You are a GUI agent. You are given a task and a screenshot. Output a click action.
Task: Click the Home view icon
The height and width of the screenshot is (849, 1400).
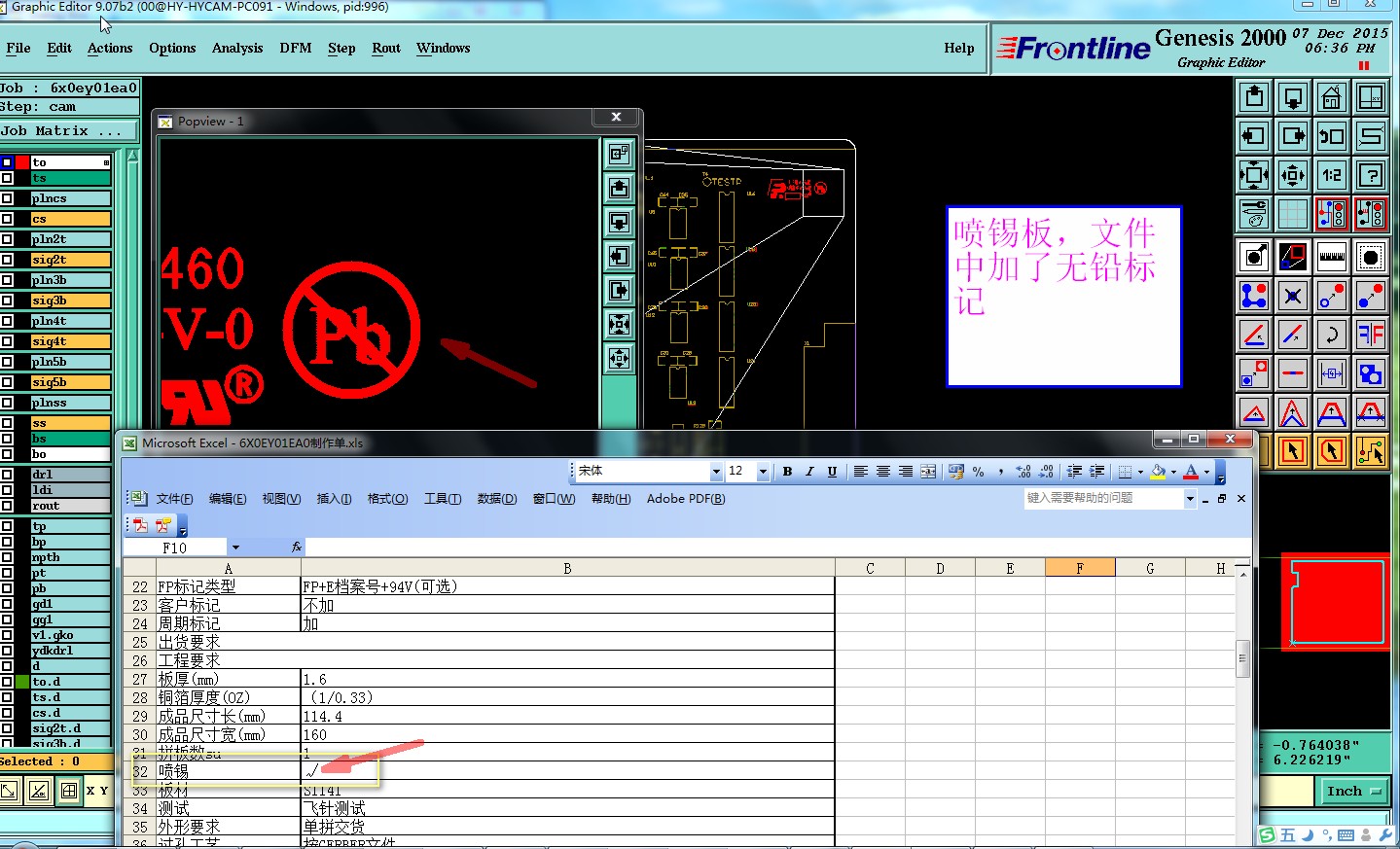1332,97
